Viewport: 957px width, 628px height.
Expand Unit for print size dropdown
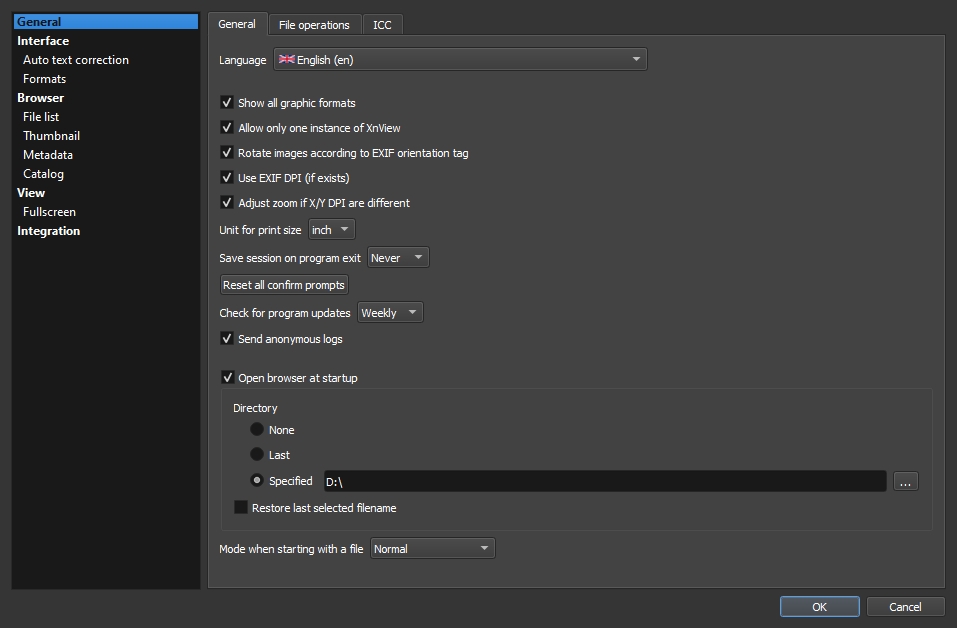332,230
